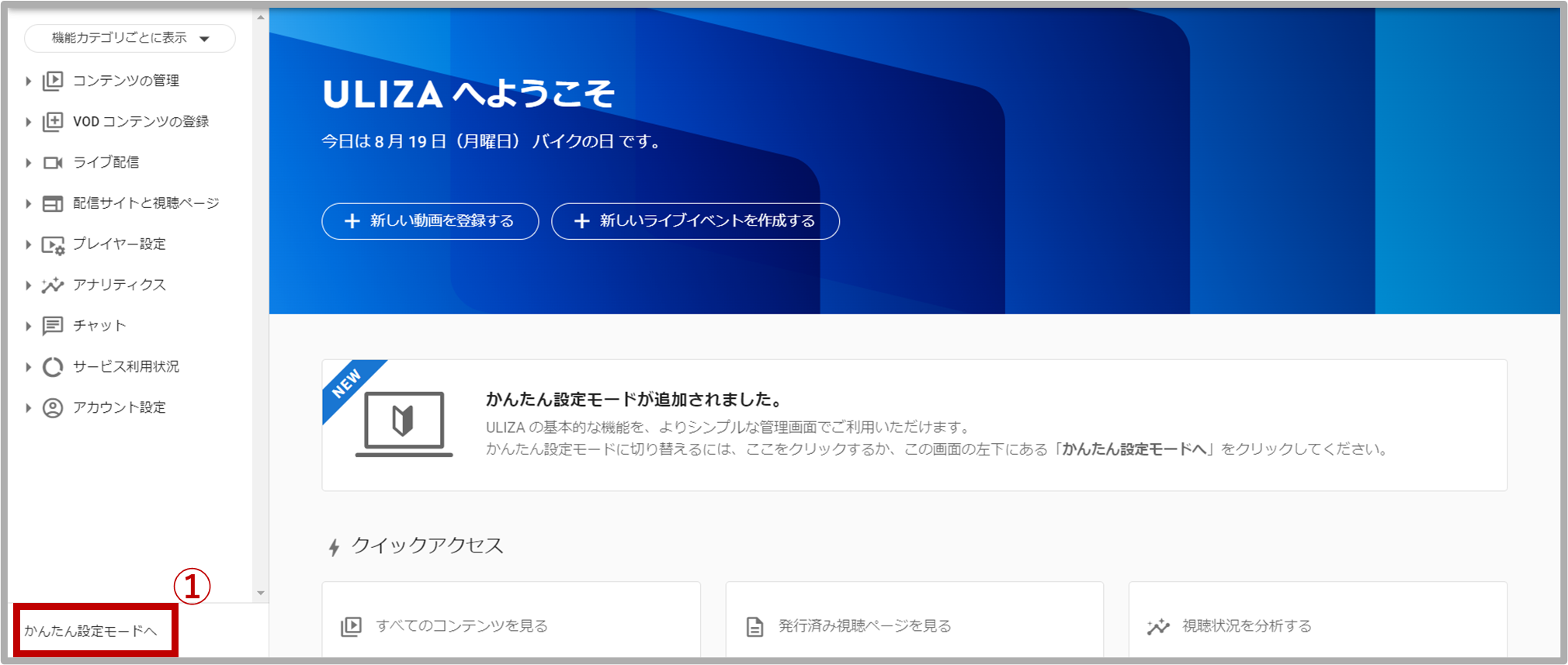Viewport: 1568px width, 665px height.
Task: Expand the サービス利用状況 arrow
Action: coord(28,367)
